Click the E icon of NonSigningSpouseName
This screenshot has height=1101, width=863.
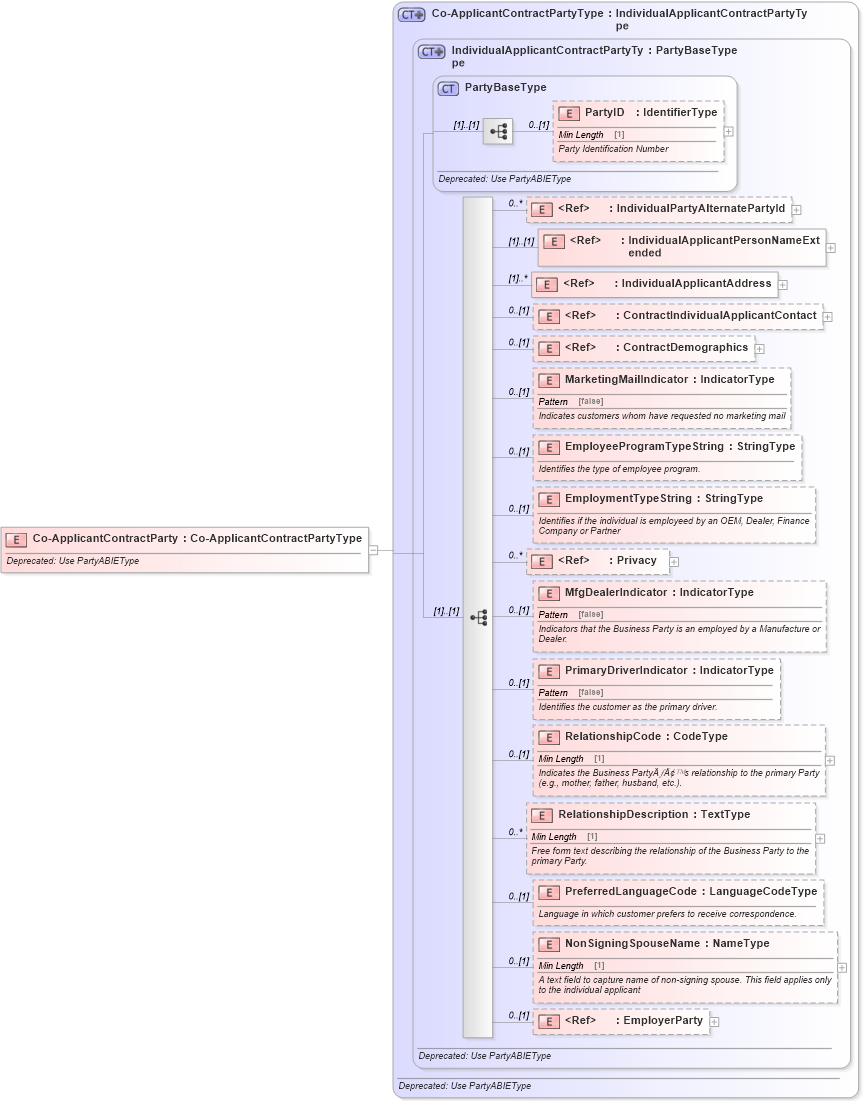tap(548, 943)
